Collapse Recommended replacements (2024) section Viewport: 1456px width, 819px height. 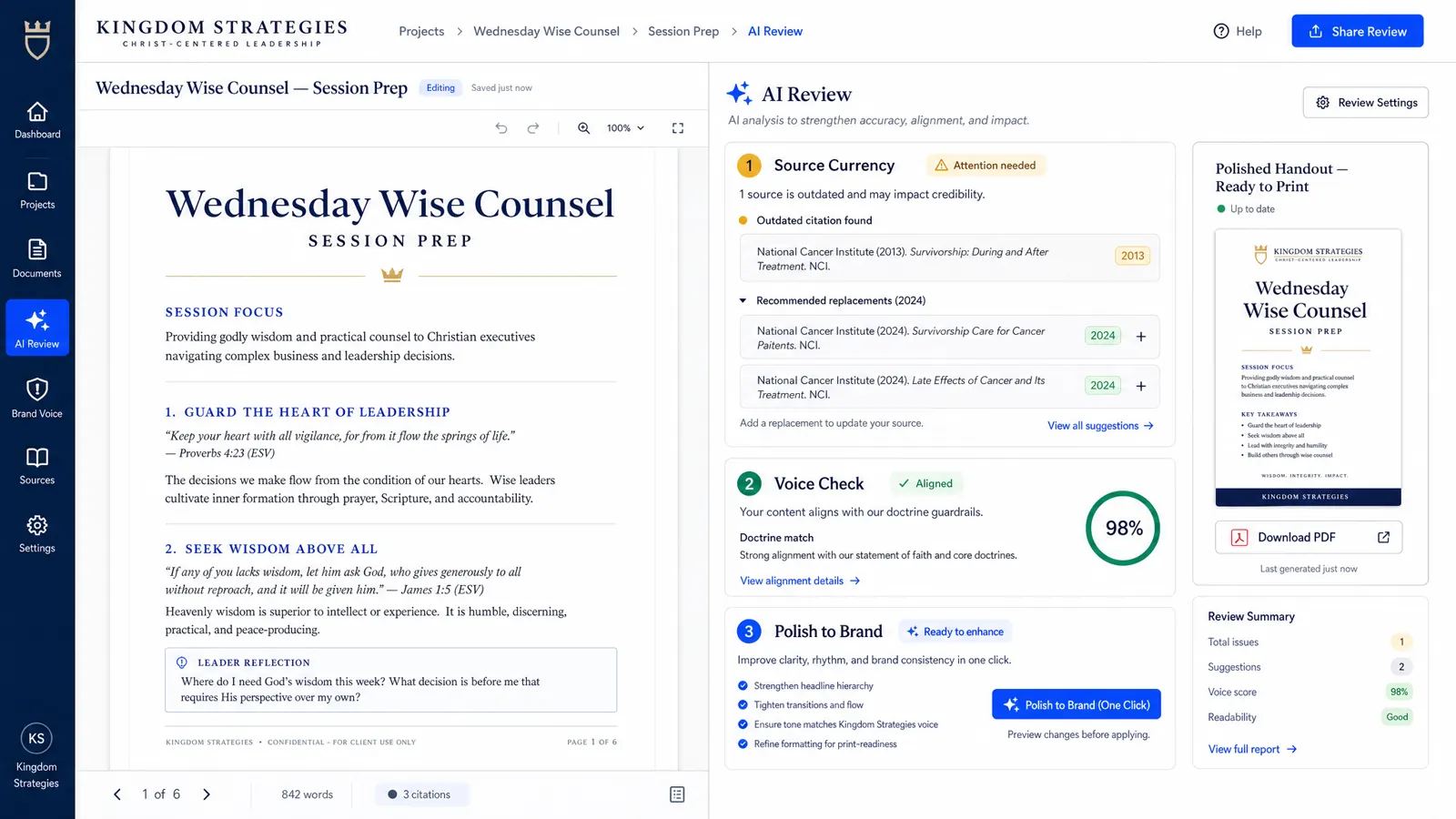click(x=743, y=300)
